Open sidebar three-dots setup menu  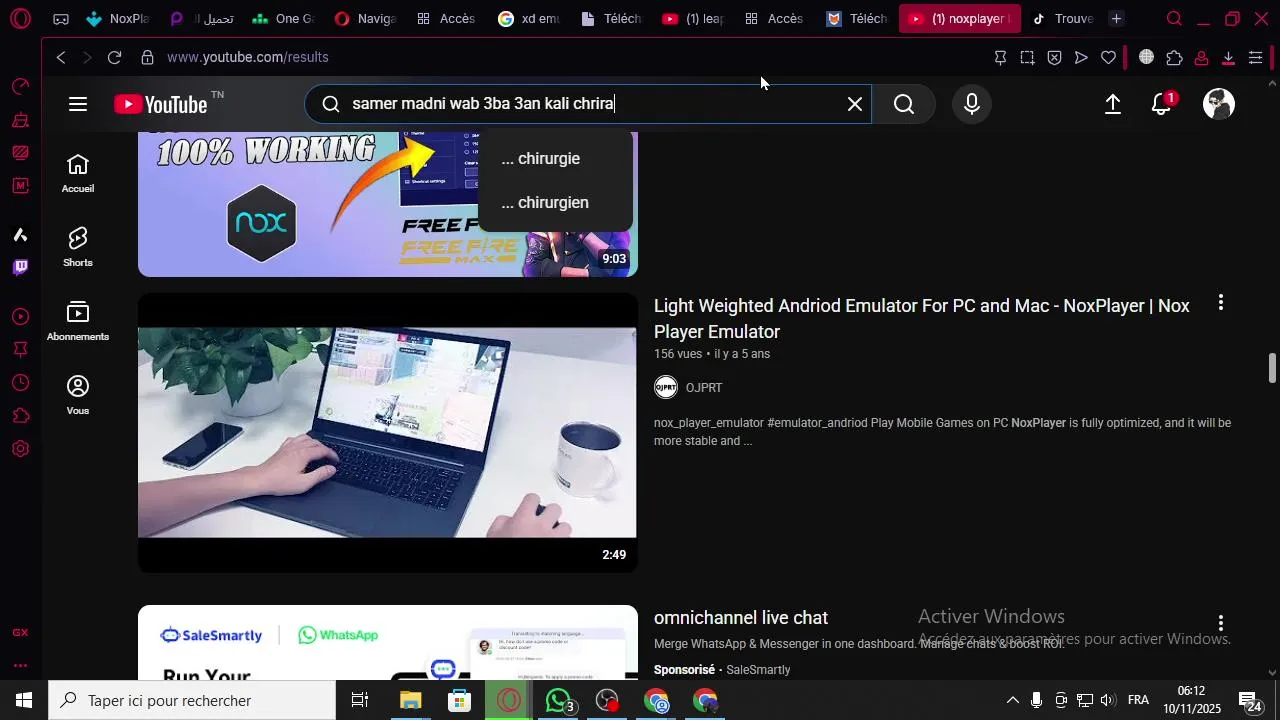(x=20, y=665)
